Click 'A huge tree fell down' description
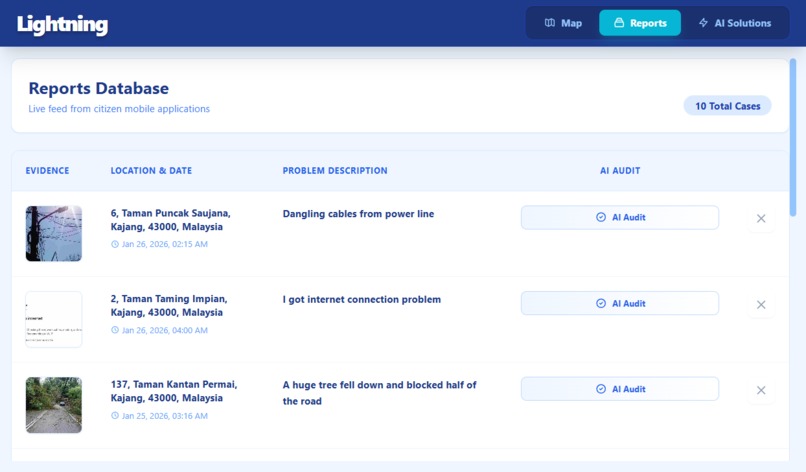The width and height of the screenshot is (806, 472). pos(379,393)
